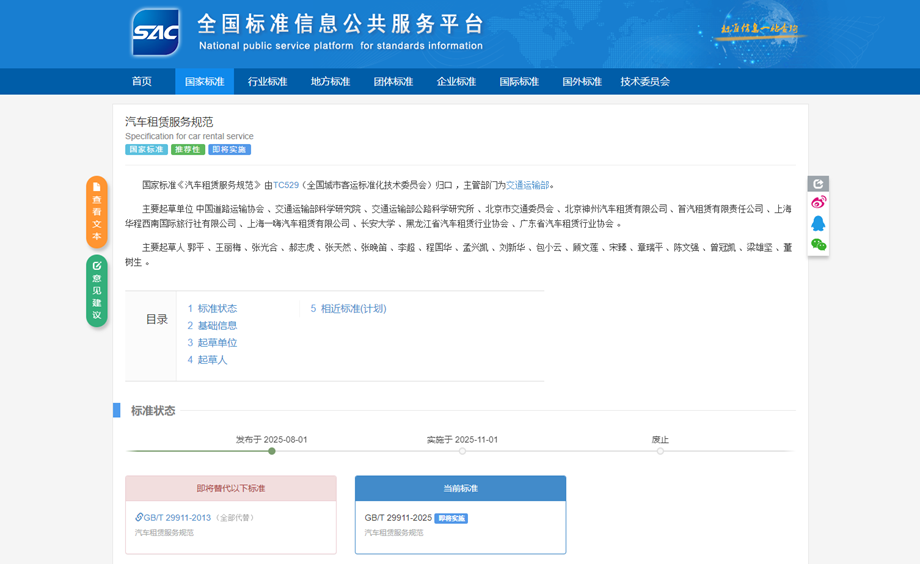Viewport: 920px width, 564px height.
Task: Share page via WeChat icon
Action: click(818, 244)
